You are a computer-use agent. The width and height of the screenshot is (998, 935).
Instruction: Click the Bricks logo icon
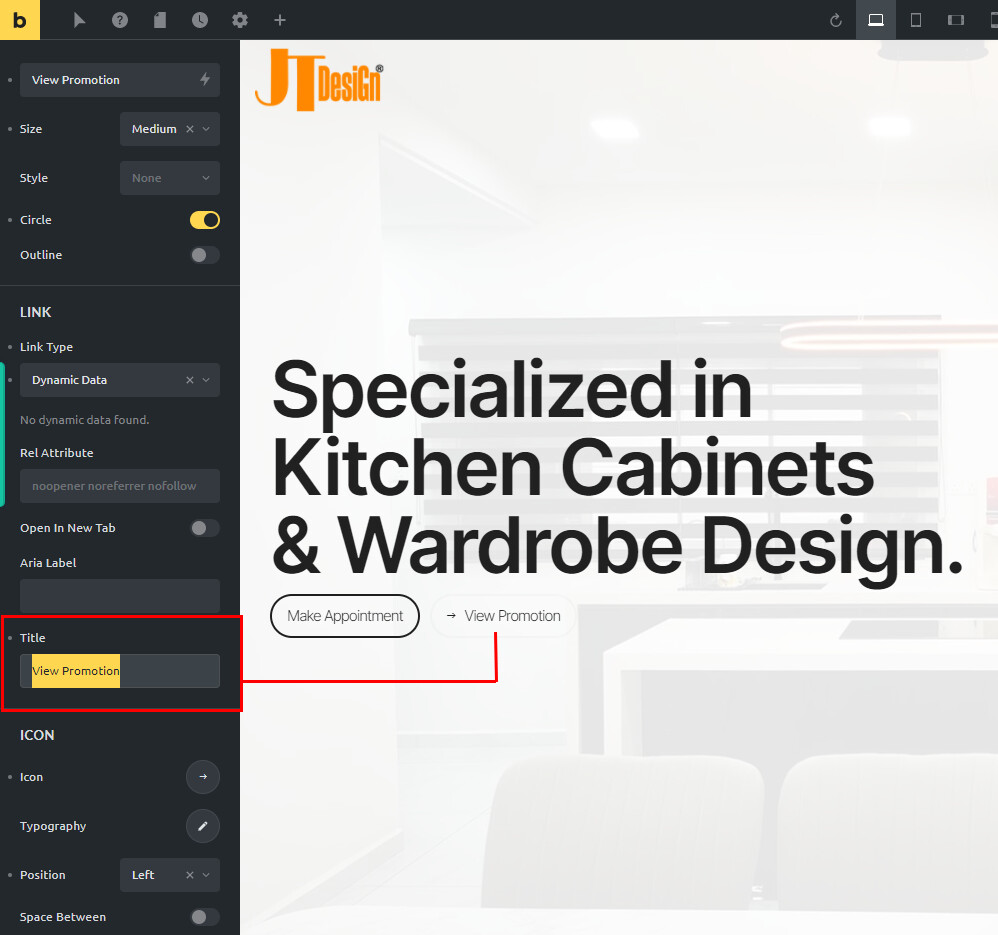[x=20, y=20]
